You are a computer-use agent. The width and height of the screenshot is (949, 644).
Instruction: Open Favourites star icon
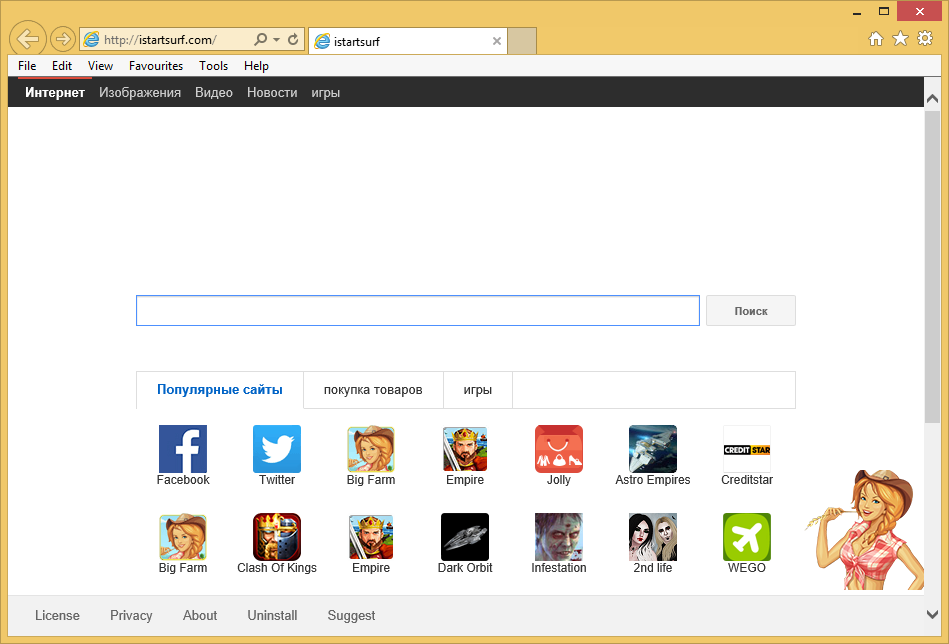(901, 39)
